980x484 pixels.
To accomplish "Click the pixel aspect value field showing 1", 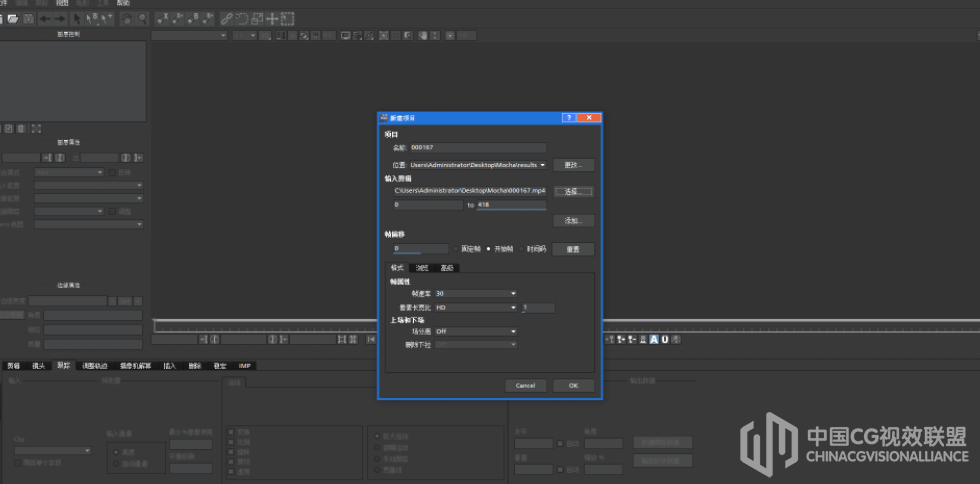I will pos(538,308).
